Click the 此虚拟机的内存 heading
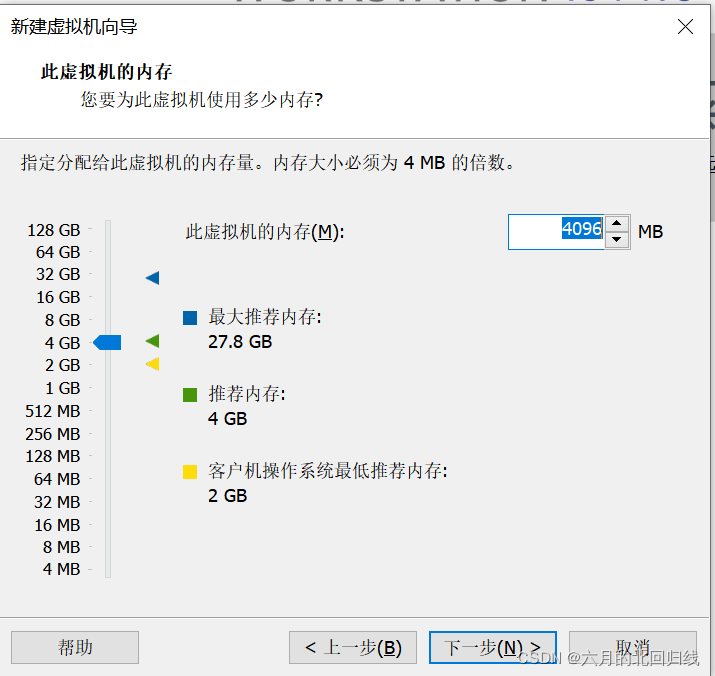The image size is (715, 676). (x=106, y=72)
